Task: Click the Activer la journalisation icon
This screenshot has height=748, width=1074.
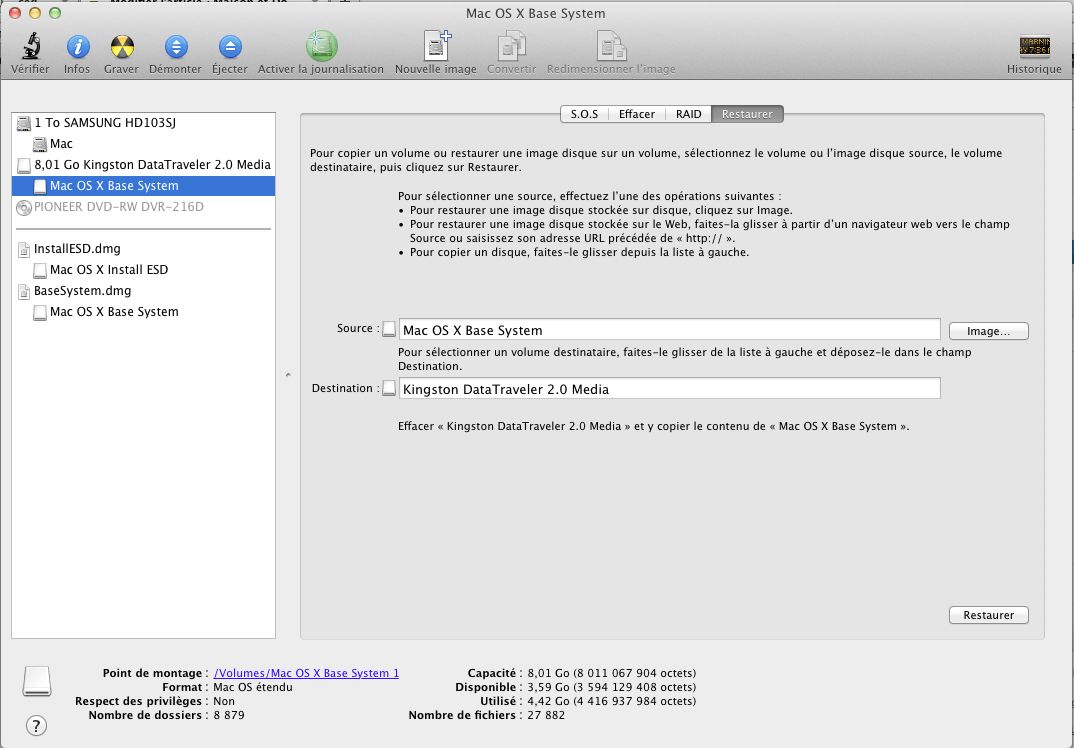Action: tap(321, 47)
